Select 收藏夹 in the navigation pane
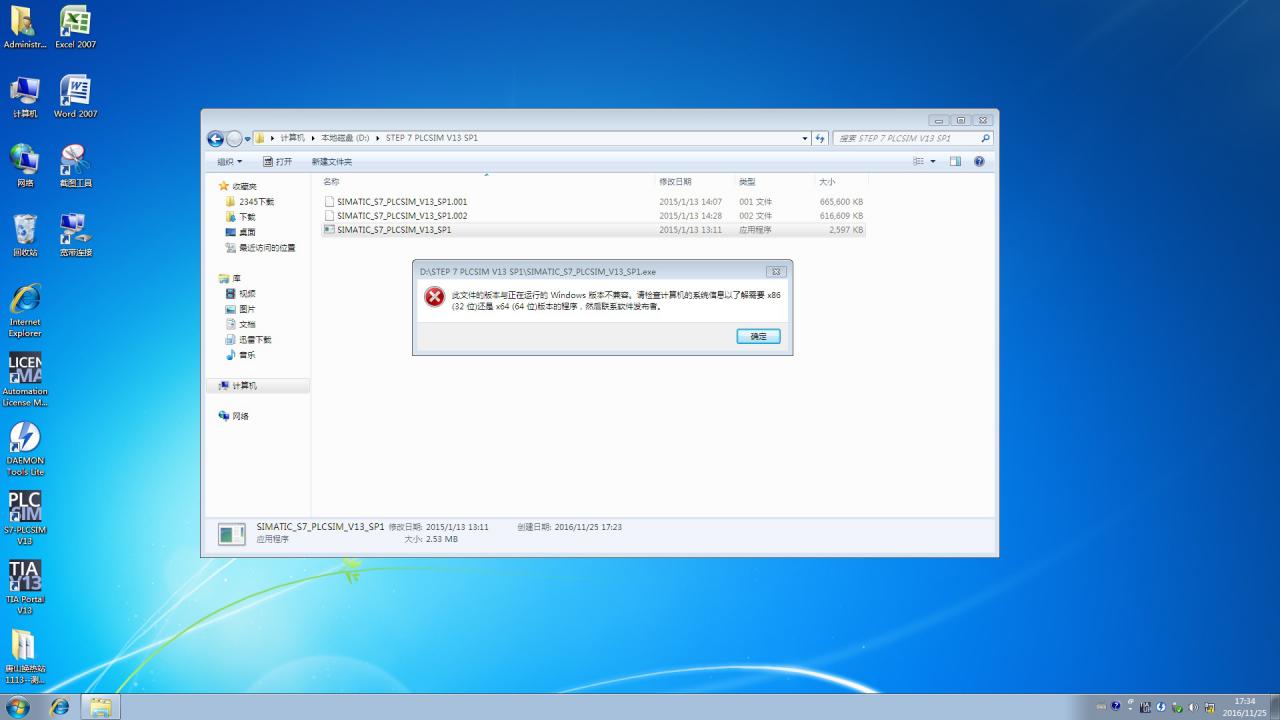The height and width of the screenshot is (720, 1280). [x=244, y=187]
